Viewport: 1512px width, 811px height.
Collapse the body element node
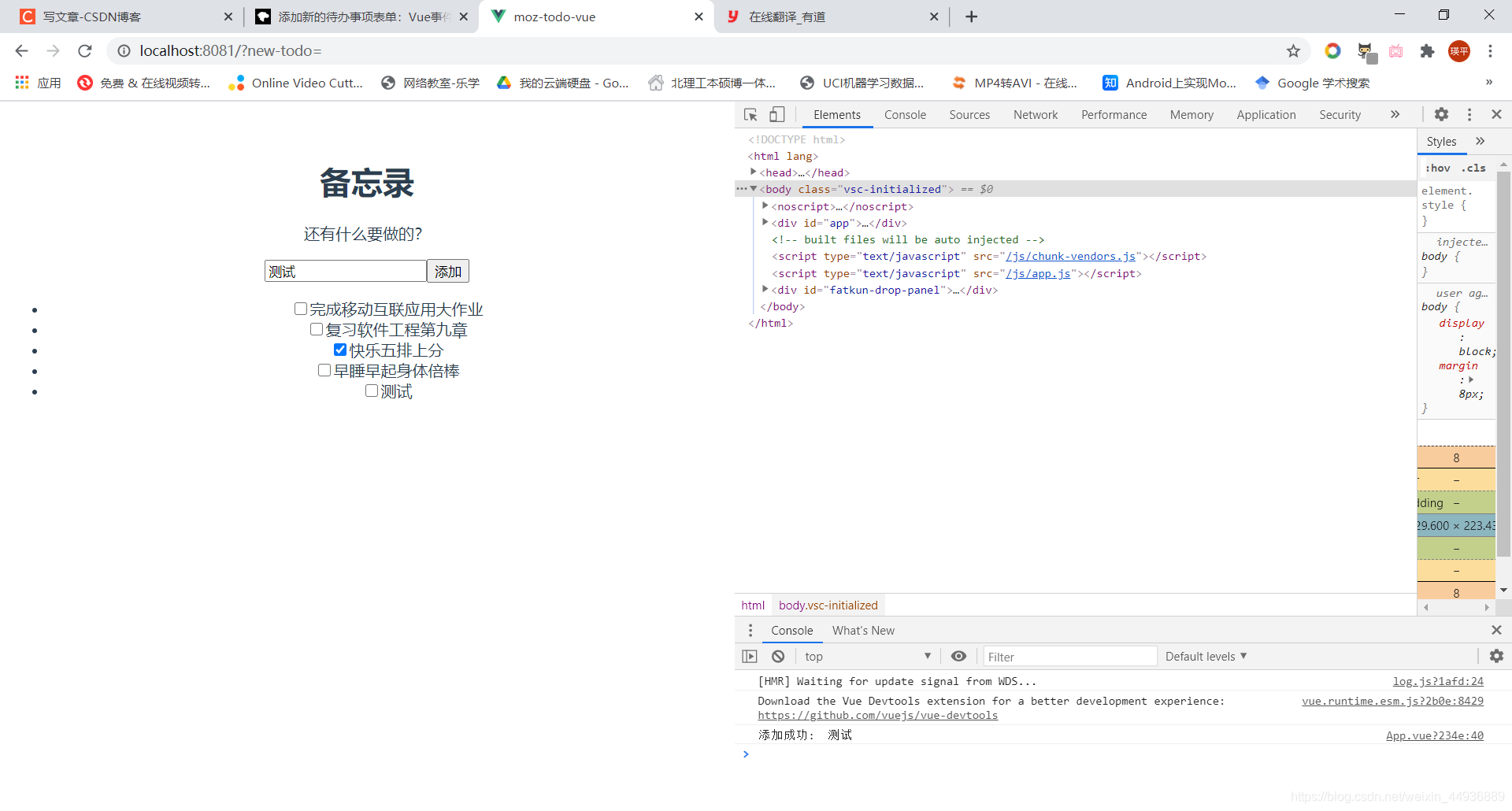click(x=754, y=189)
